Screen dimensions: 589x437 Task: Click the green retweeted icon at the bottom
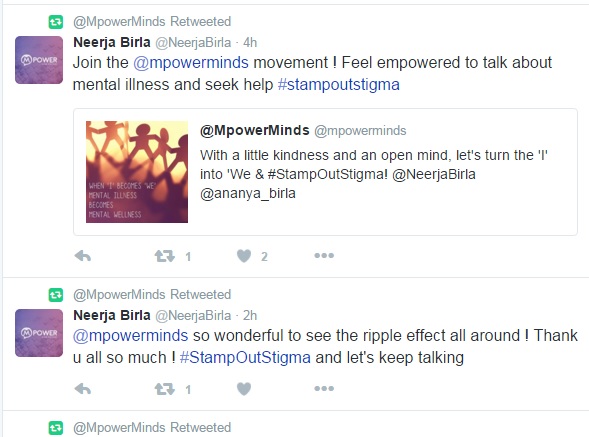56,428
